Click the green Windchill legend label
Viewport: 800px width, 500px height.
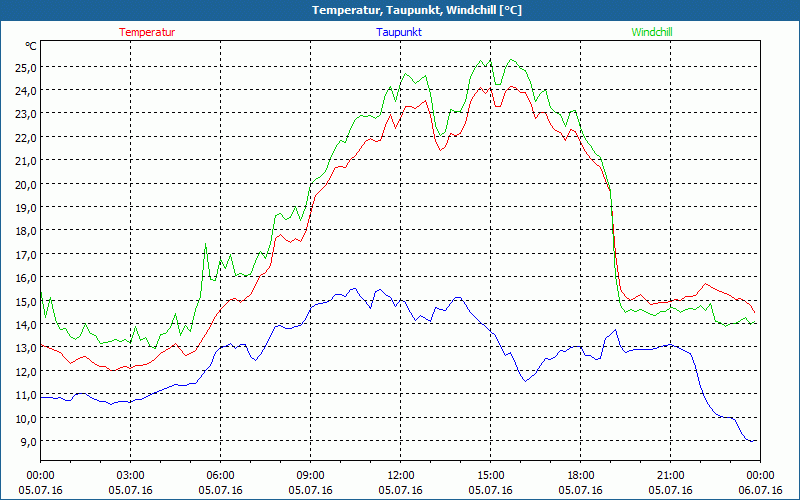[x=652, y=32]
